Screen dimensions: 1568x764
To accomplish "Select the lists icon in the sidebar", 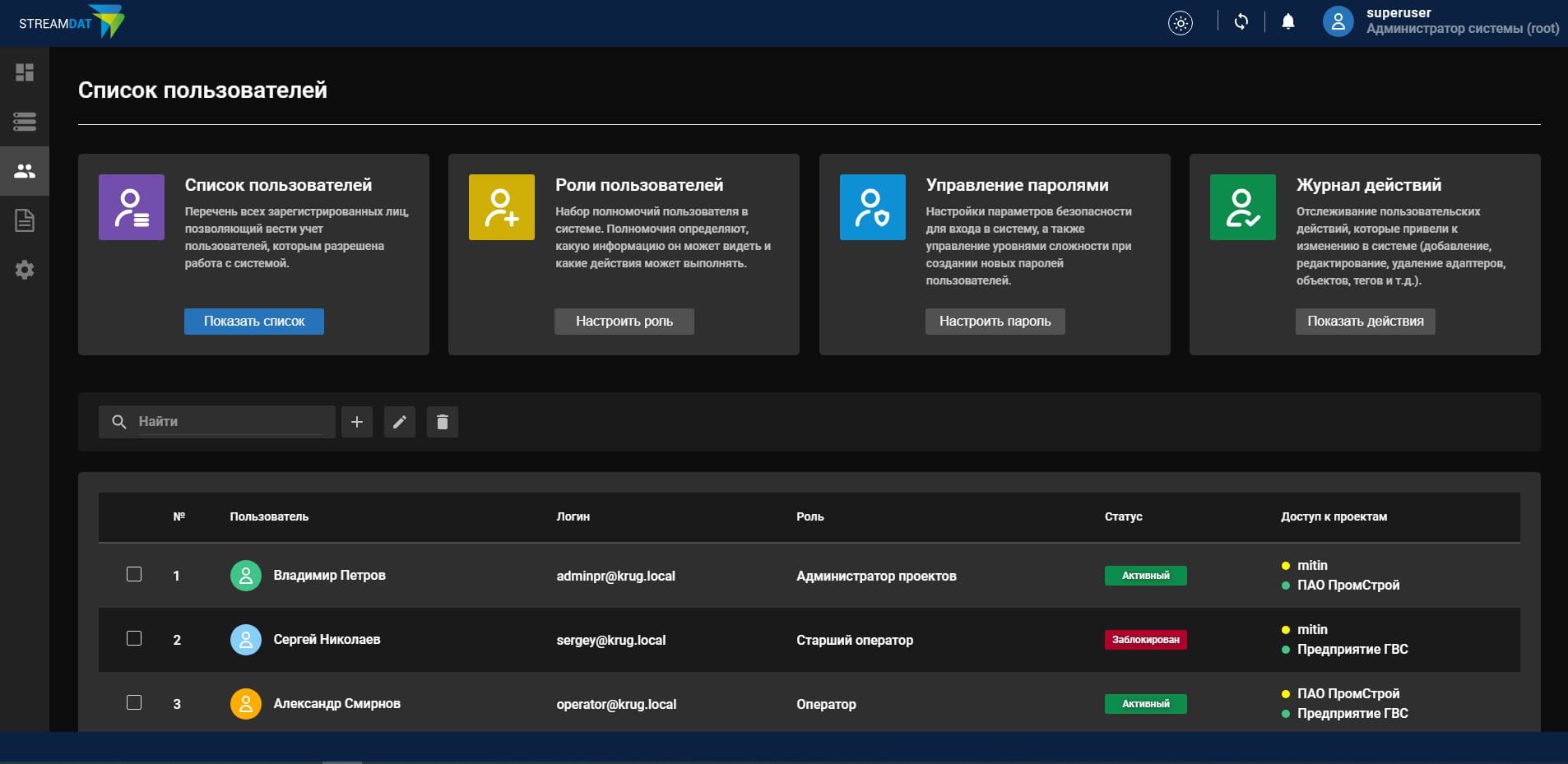I will pyautogui.click(x=25, y=122).
